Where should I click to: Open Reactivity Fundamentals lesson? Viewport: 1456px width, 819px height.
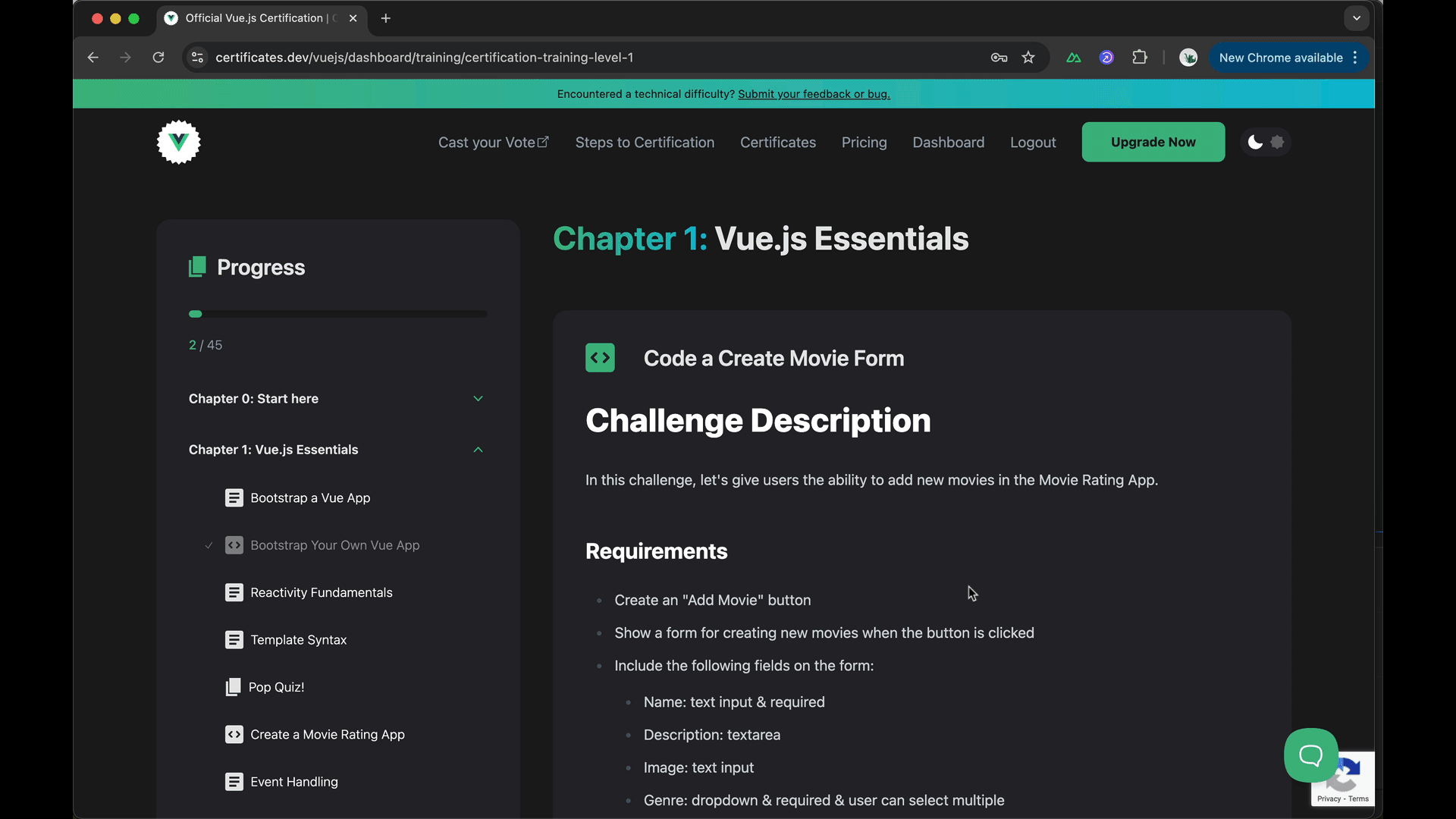(x=322, y=593)
